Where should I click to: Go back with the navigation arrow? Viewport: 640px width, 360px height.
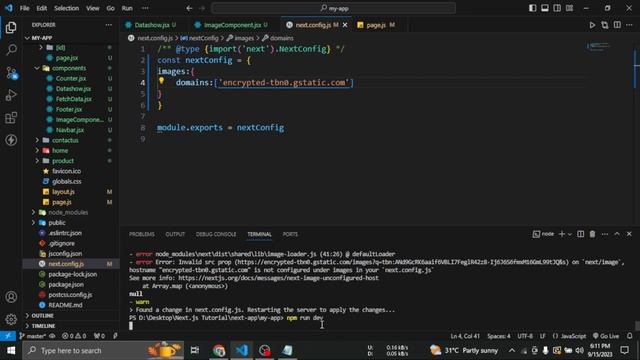pos(189,8)
